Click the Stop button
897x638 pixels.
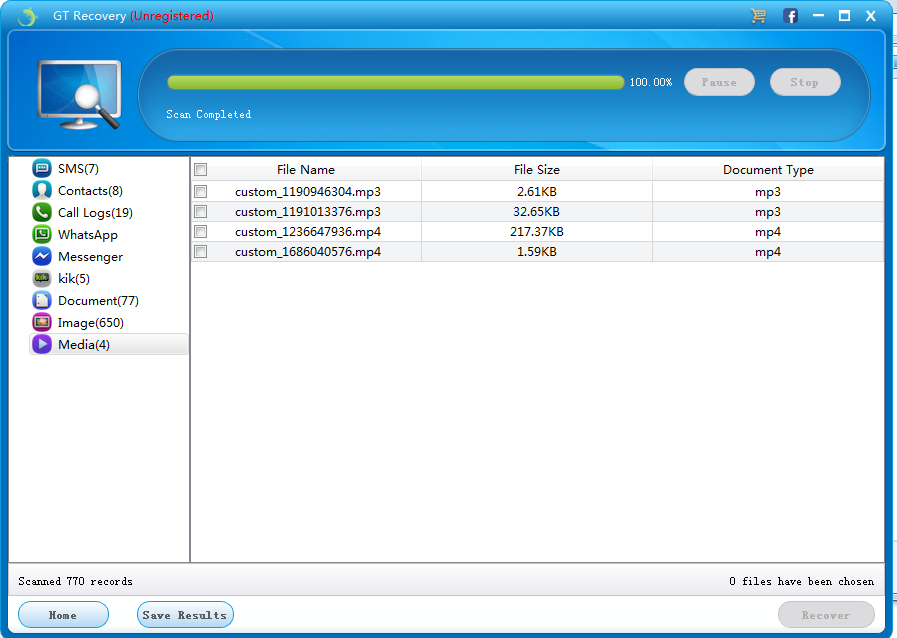point(805,82)
